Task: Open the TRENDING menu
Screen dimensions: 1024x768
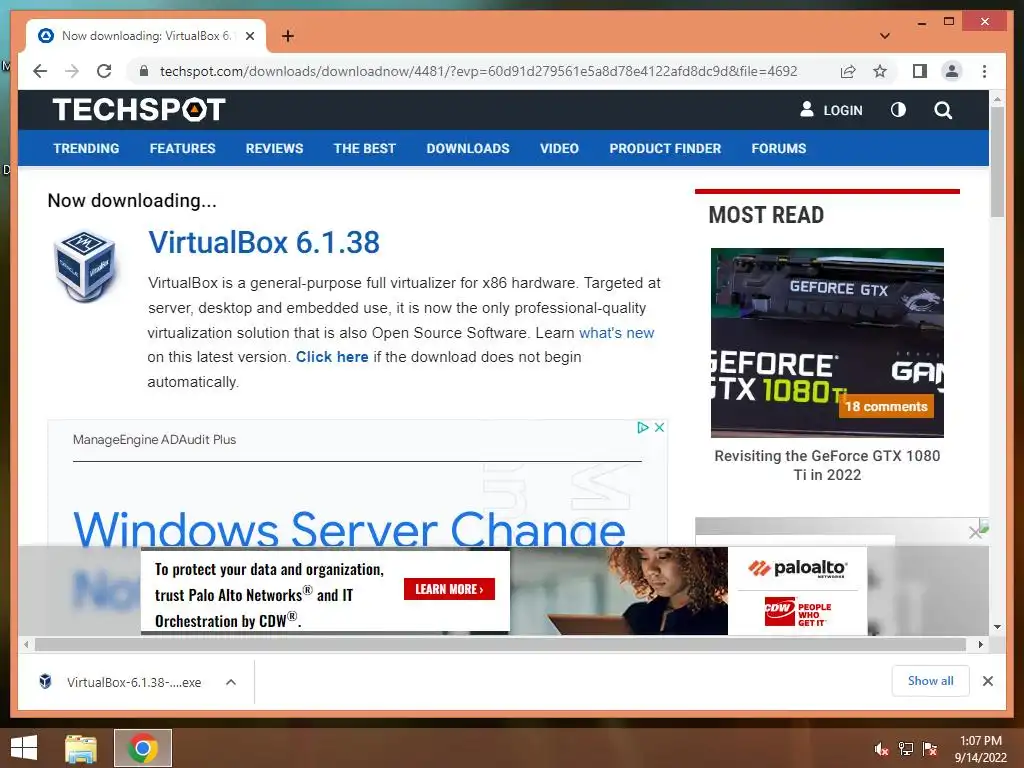Action: (86, 148)
